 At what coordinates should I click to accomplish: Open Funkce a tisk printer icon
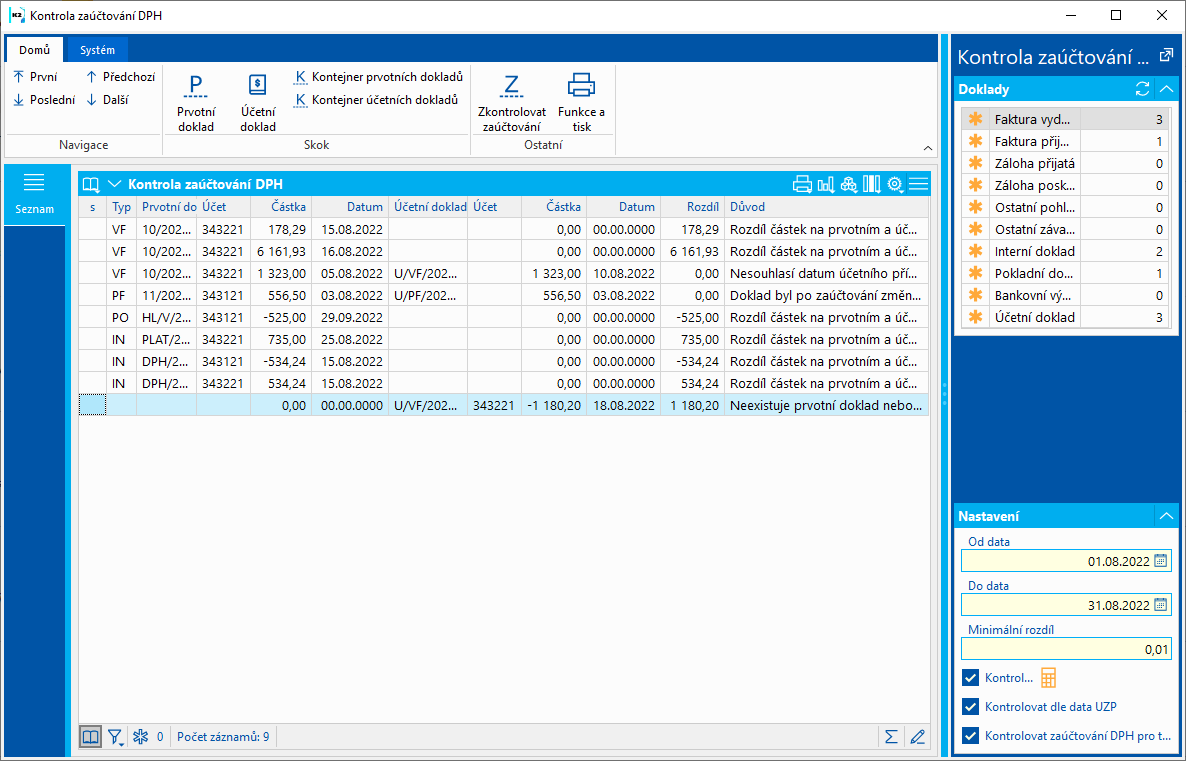581,86
